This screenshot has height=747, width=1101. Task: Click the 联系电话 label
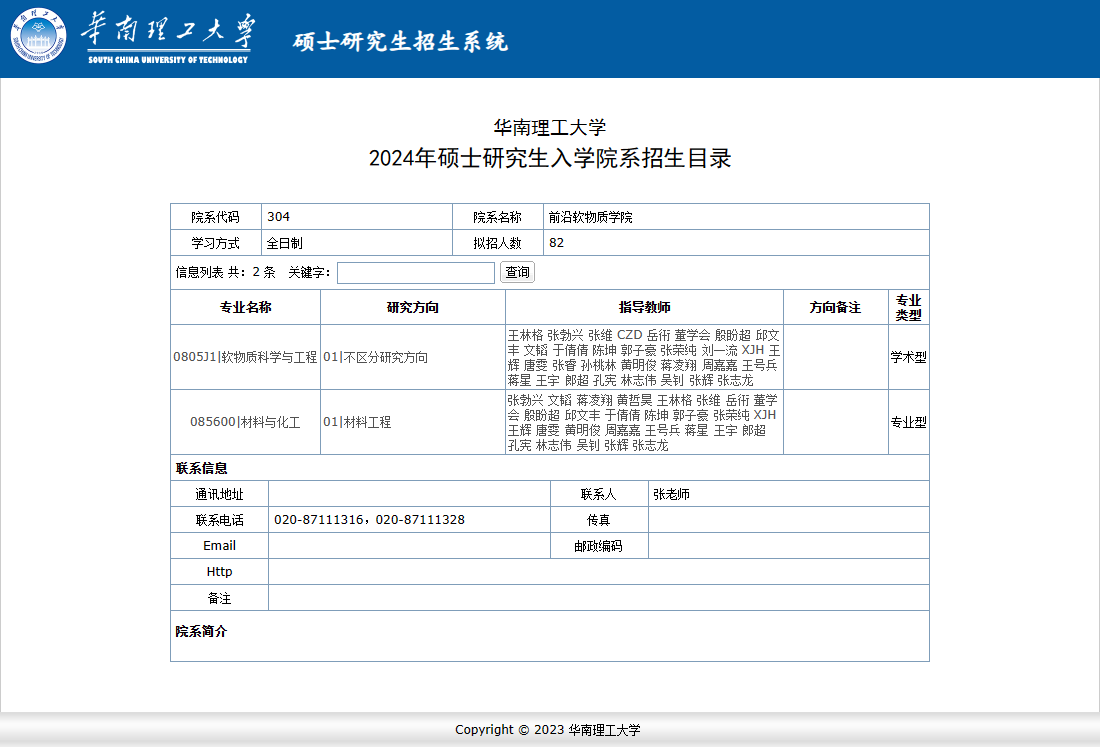point(219,520)
